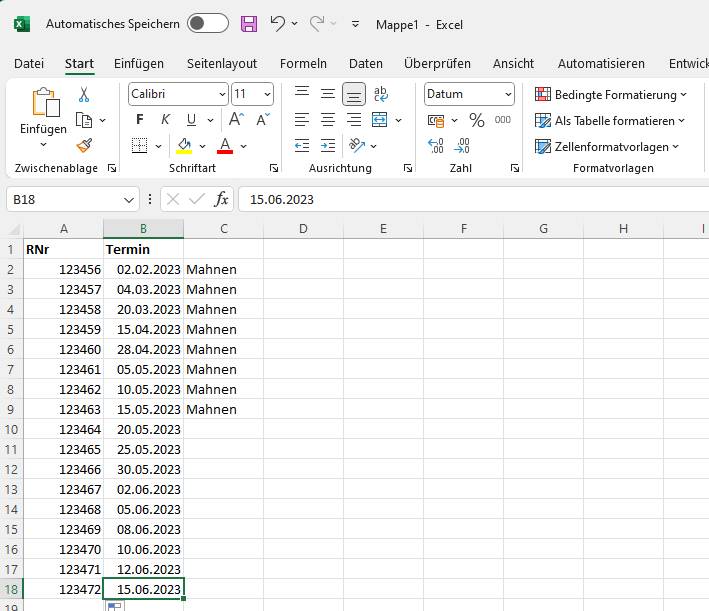Toggle bold formatting with F button
Image resolution: width=709 pixels, height=611 pixels.
140,120
